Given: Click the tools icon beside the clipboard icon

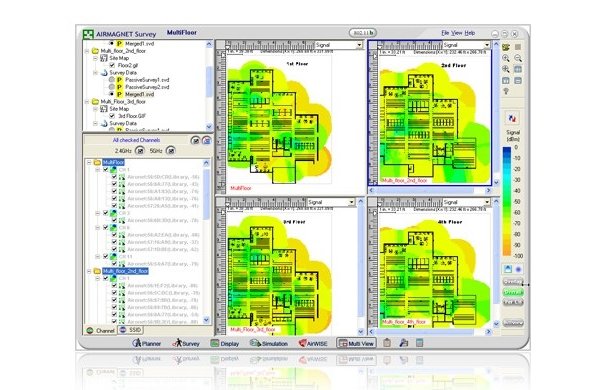Looking at the screenshot, I should click(403, 343).
